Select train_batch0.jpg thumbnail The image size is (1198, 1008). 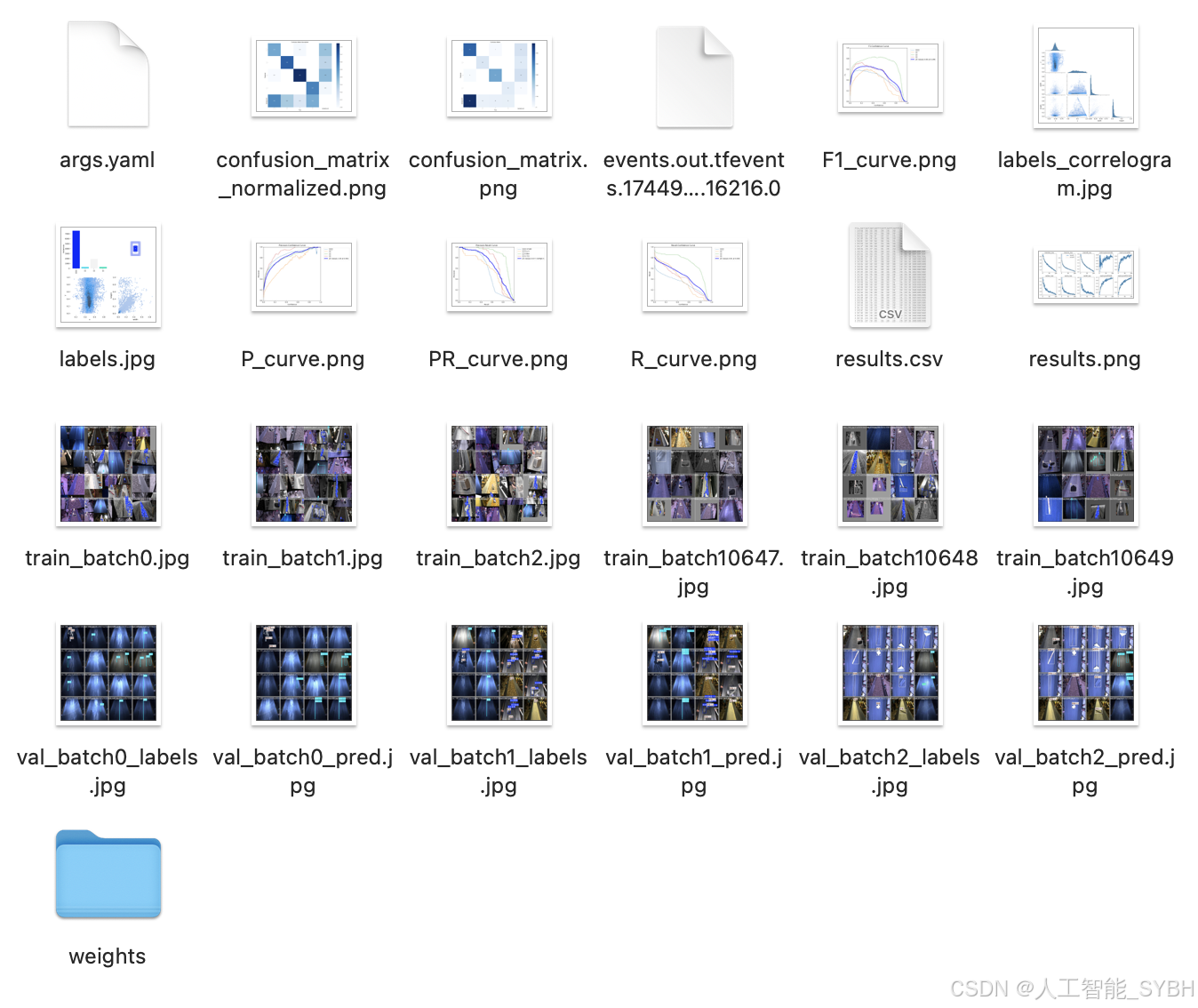coord(108,474)
